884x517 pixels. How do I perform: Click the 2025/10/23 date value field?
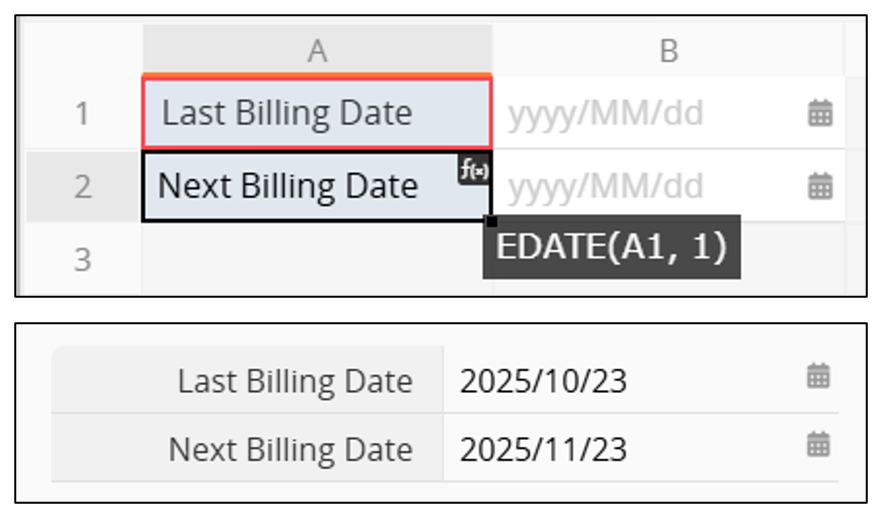tap(543, 381)
